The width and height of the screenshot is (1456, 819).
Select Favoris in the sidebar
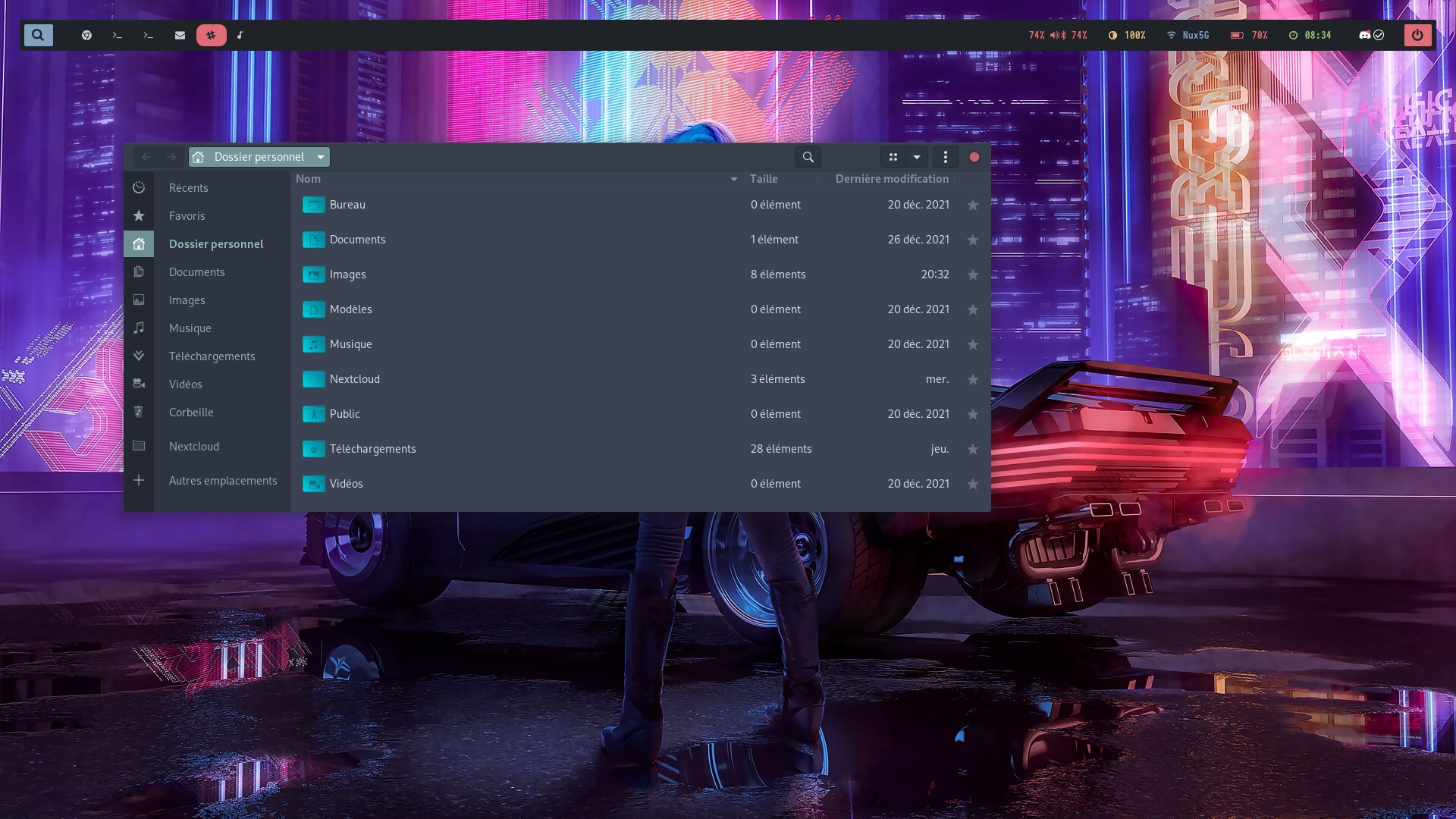[x=187, y=216]
